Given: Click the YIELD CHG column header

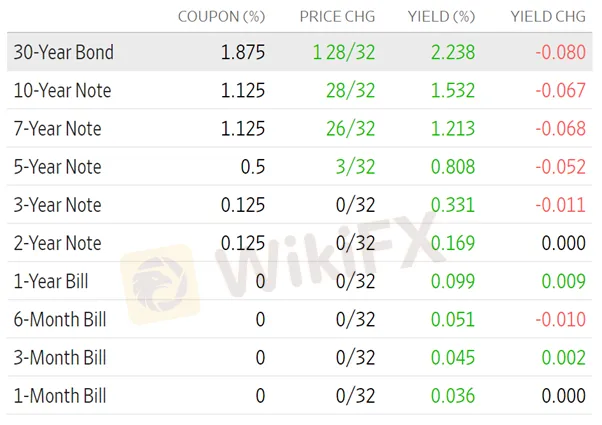Looking at the screenshot, I should point(548,17).
